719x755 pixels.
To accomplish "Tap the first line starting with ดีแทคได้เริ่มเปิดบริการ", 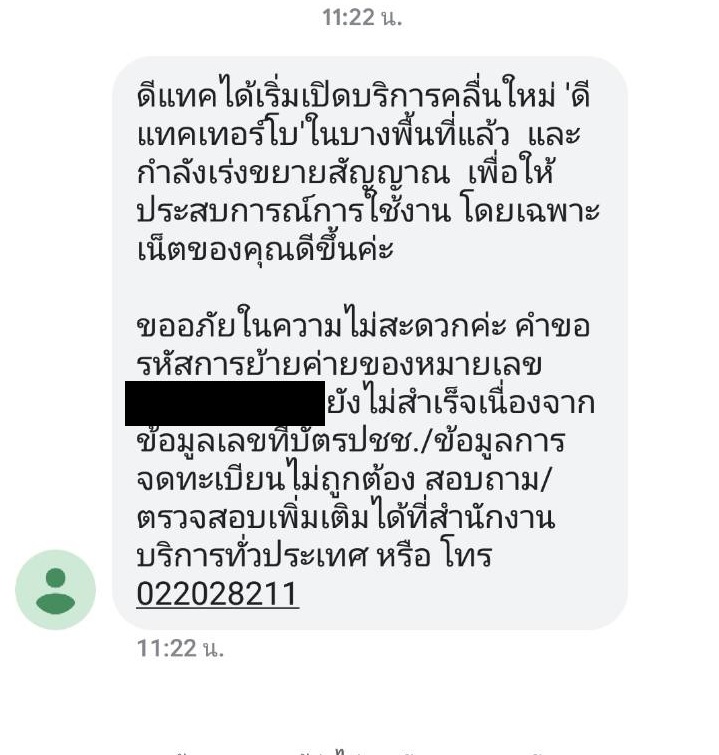I will pyautogui.click(x=364, y=96).
